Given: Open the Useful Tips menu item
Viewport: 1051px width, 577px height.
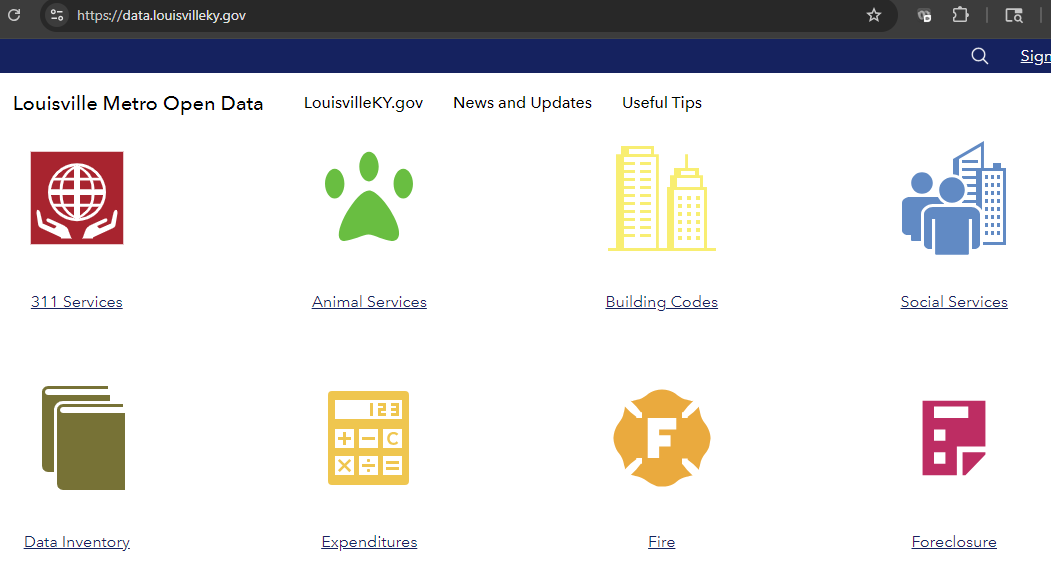Looking at the screenshot, I should 662,103.
